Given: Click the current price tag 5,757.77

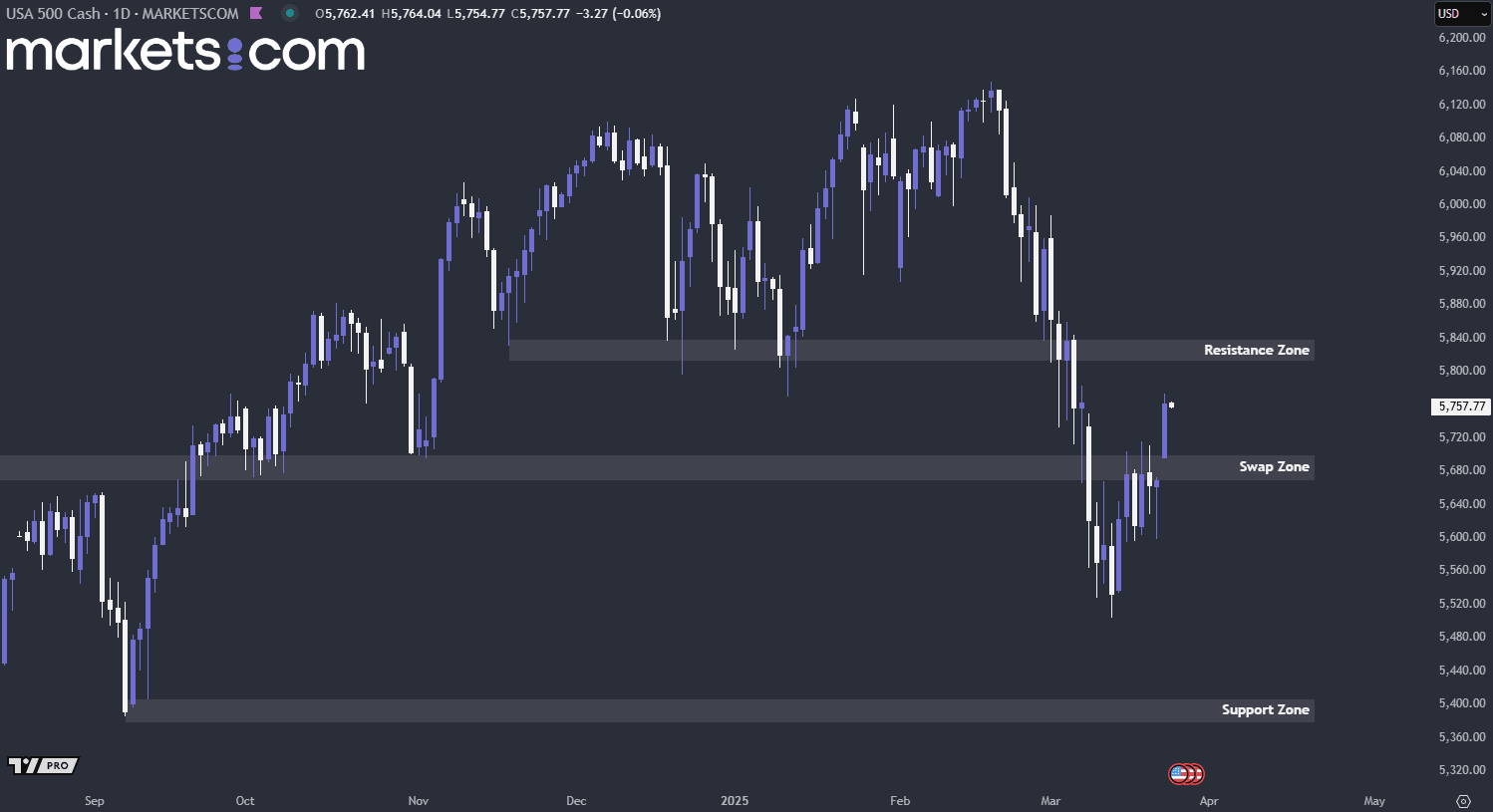Looking at the screenshot, I should pos(1461,406).
